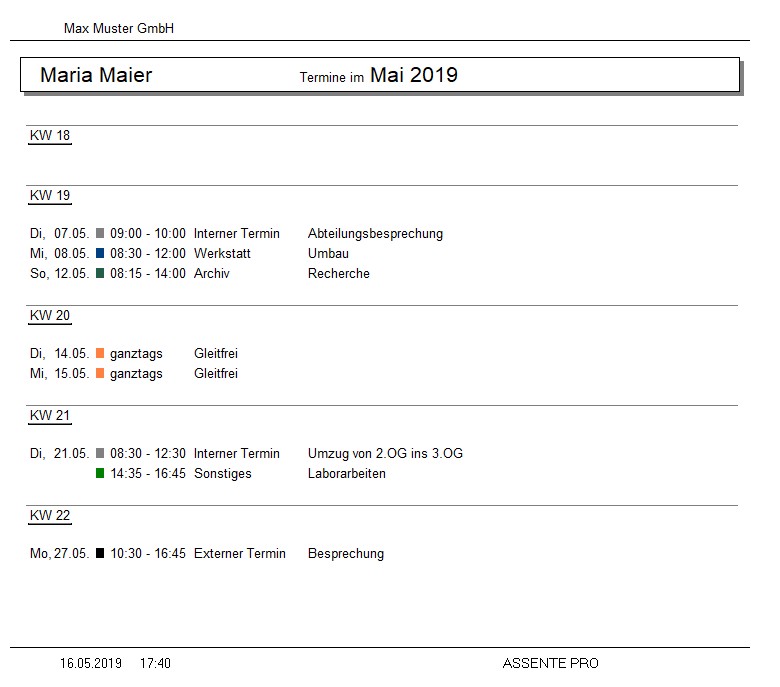Click 'Interner Termin' on the 21.05. row

tap(237, 453)
